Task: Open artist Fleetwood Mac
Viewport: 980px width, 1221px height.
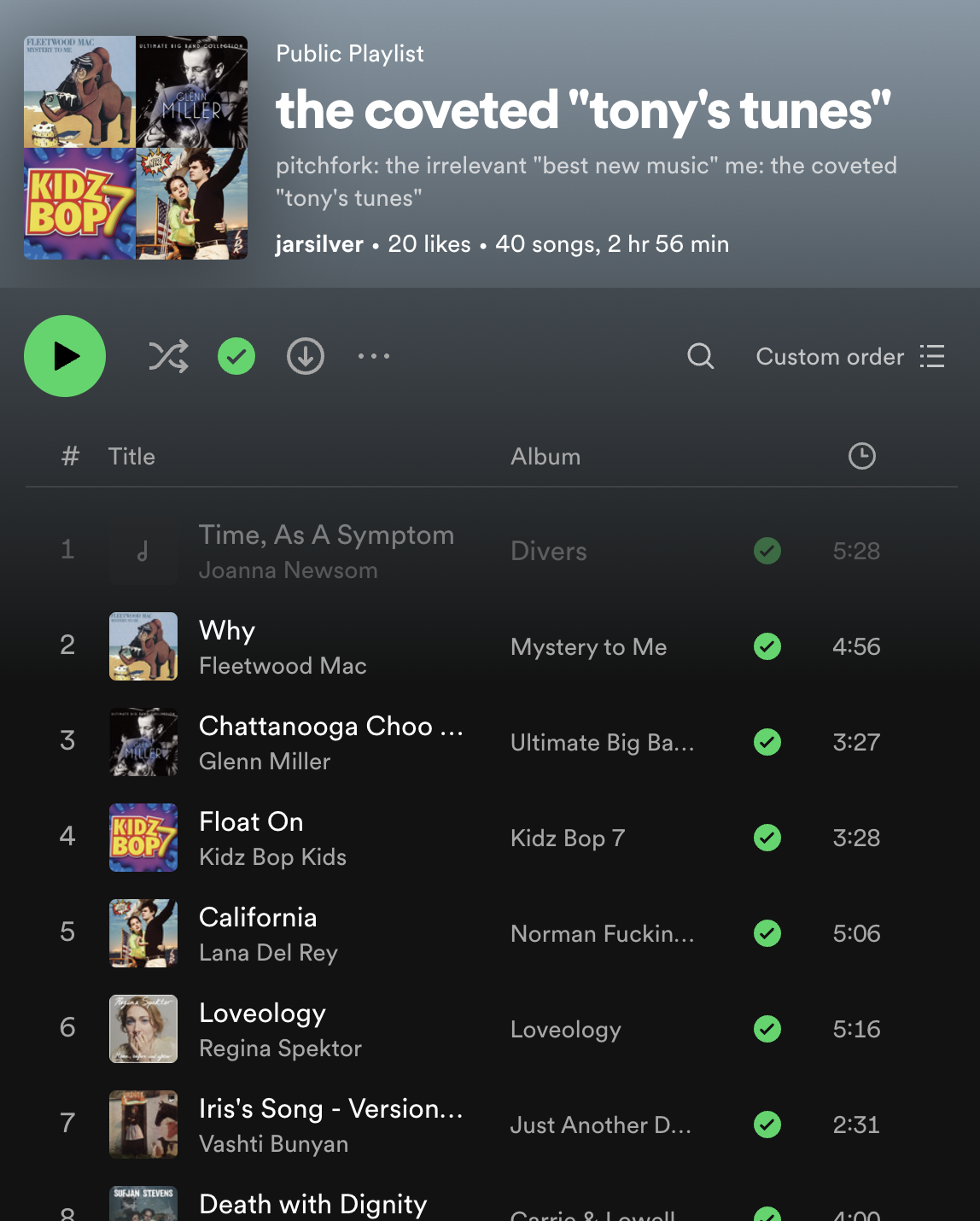Action: click(x=283, y=666)
